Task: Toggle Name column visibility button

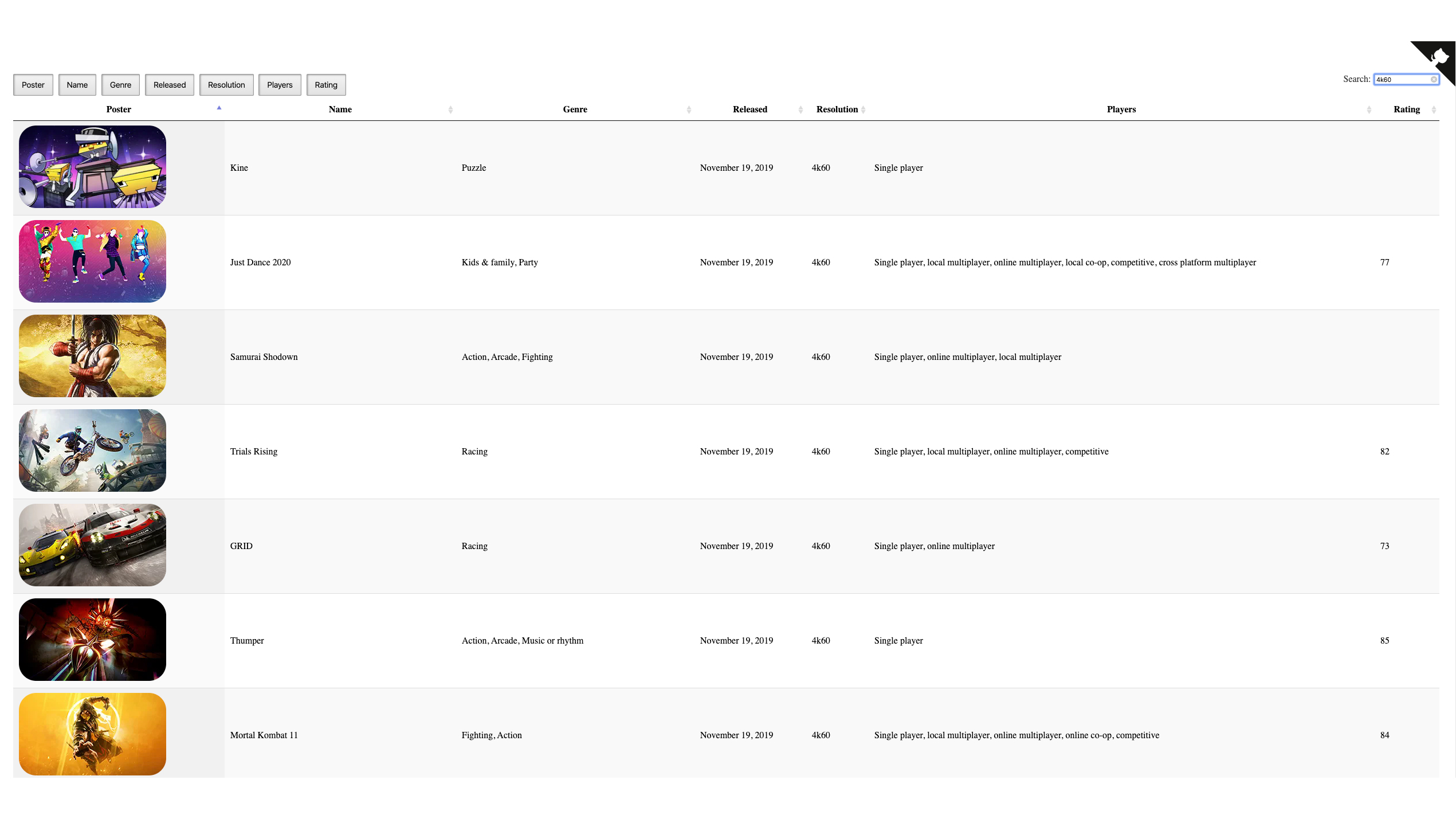Action: 77,85
